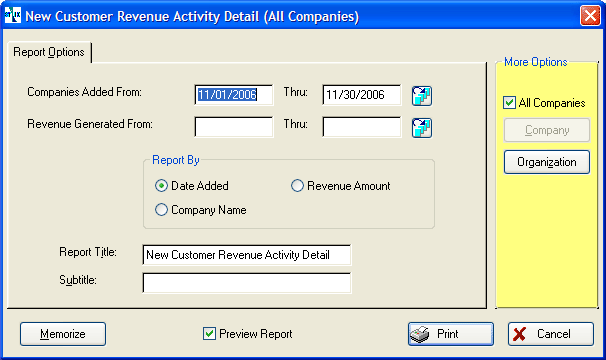Viewport: 606px width, 360px height.
Task: Close the report dialog window
Action: pyautogui.click(x=590, y=16)
